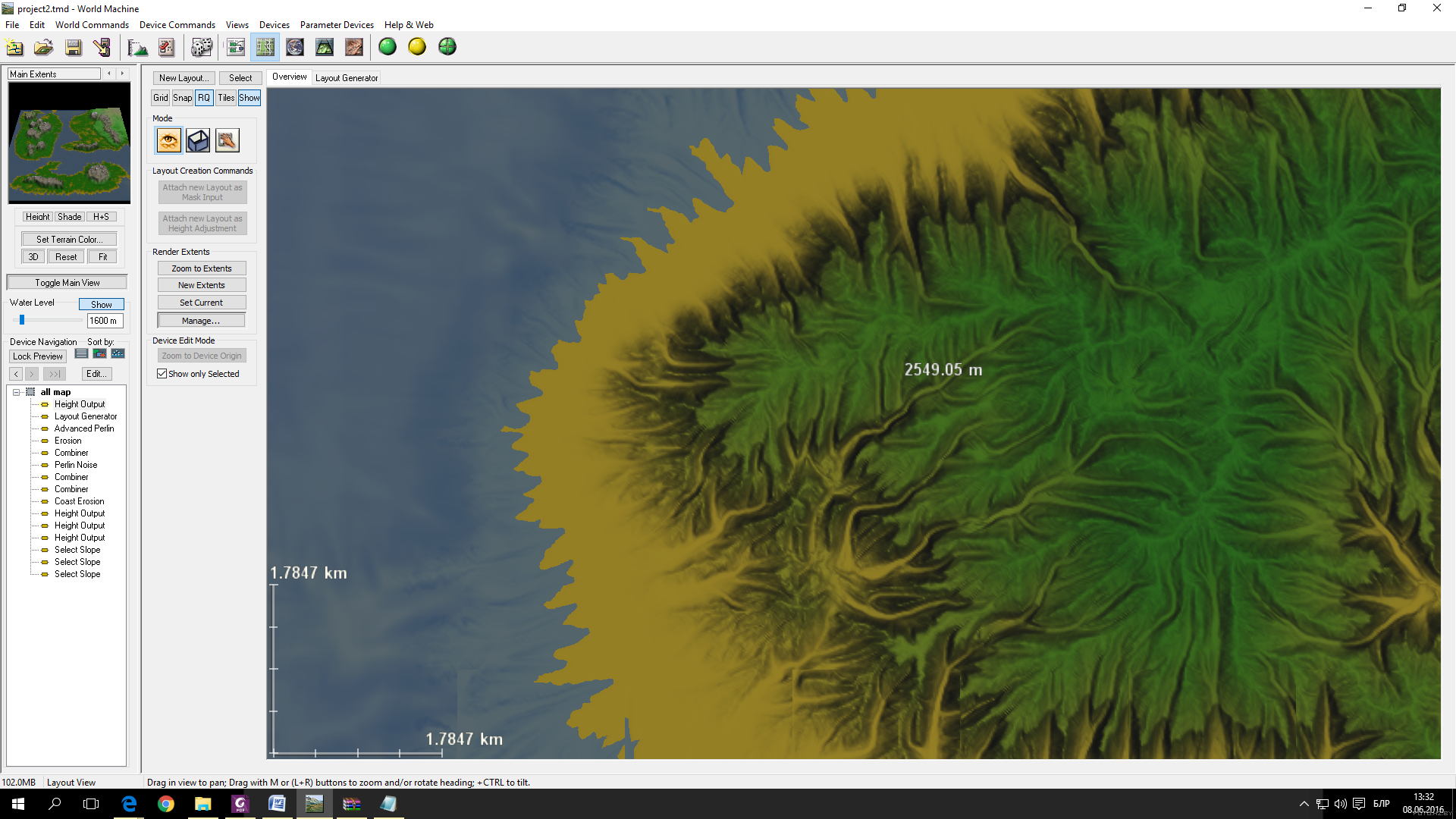Click the 3D terrain preview thumbnail
This screenshot has width=1456, height=819.
[69, 143]
